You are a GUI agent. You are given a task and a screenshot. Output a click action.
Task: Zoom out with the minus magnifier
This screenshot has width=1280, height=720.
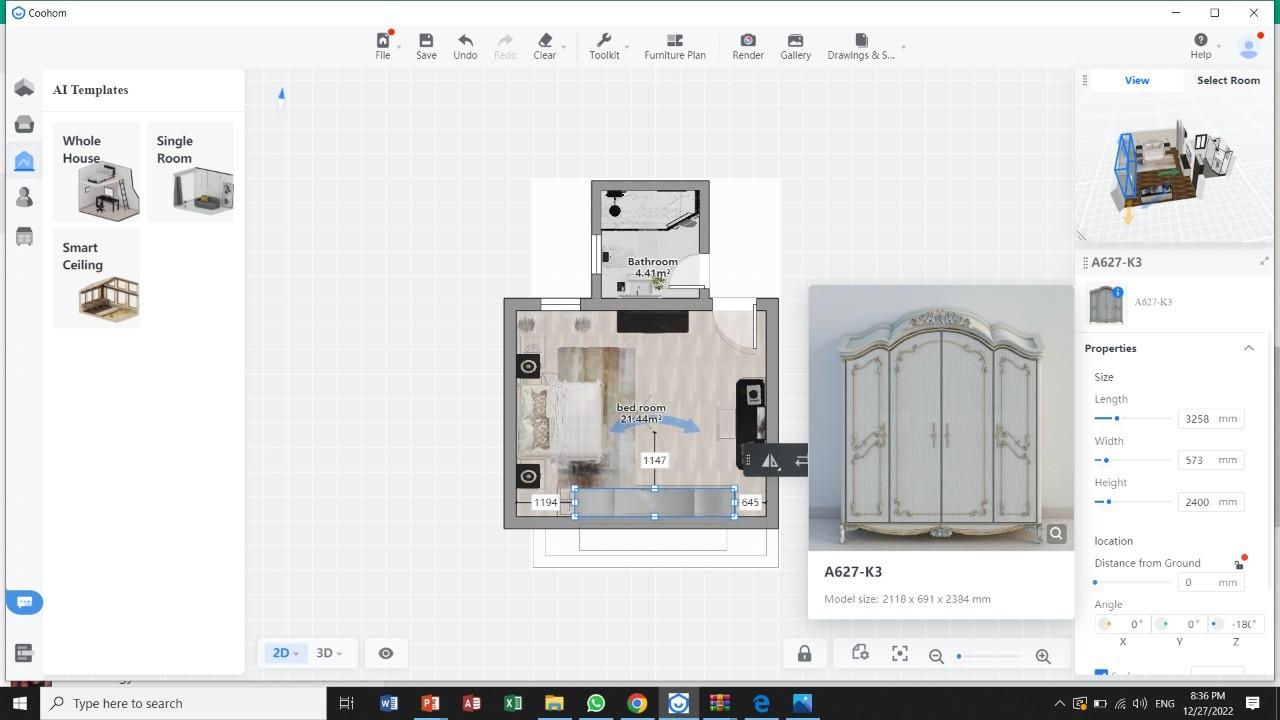click(936, 656)
